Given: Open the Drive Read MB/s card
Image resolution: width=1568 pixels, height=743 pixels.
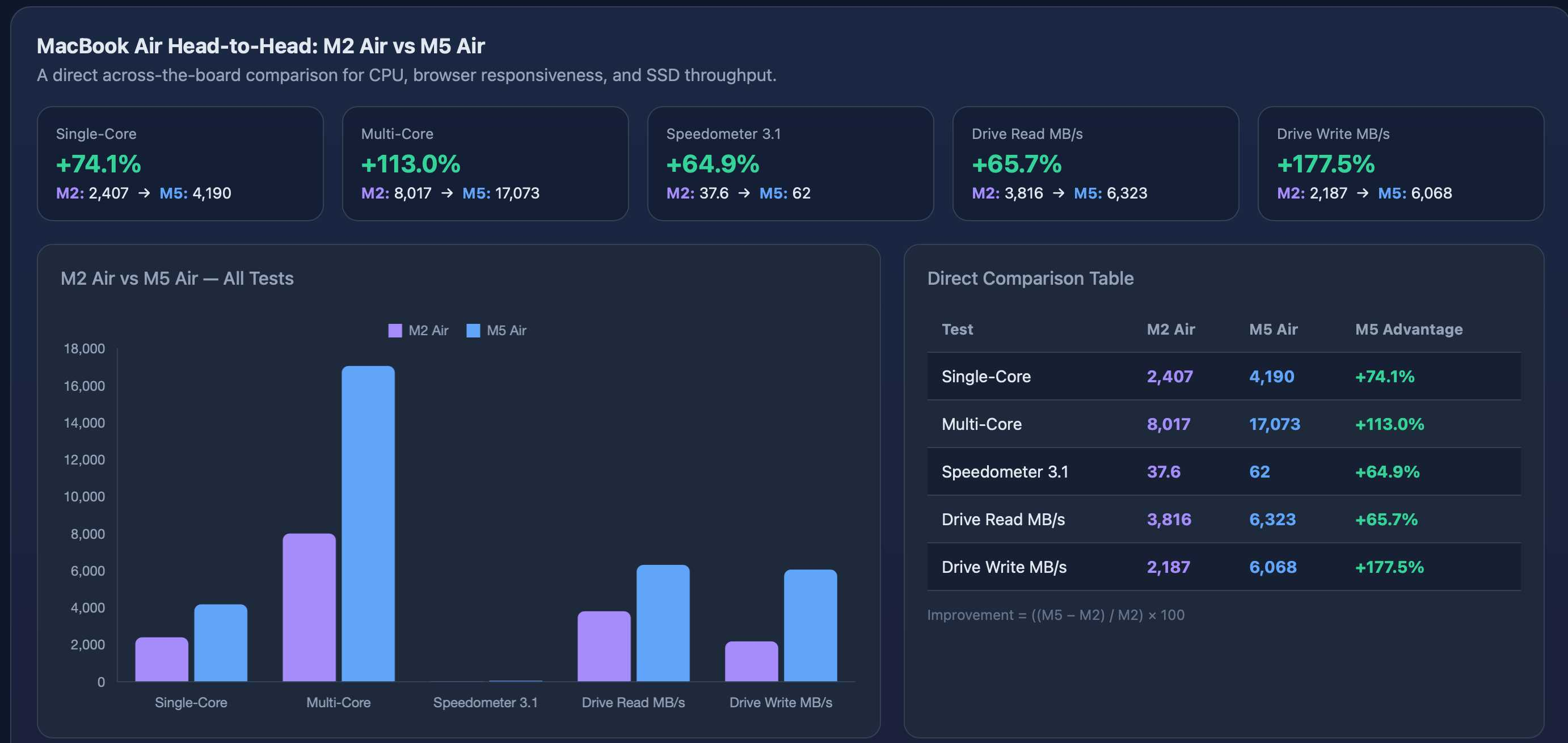Looking at the screenshot, I should pyautogui.click(x=1095, y=163).
